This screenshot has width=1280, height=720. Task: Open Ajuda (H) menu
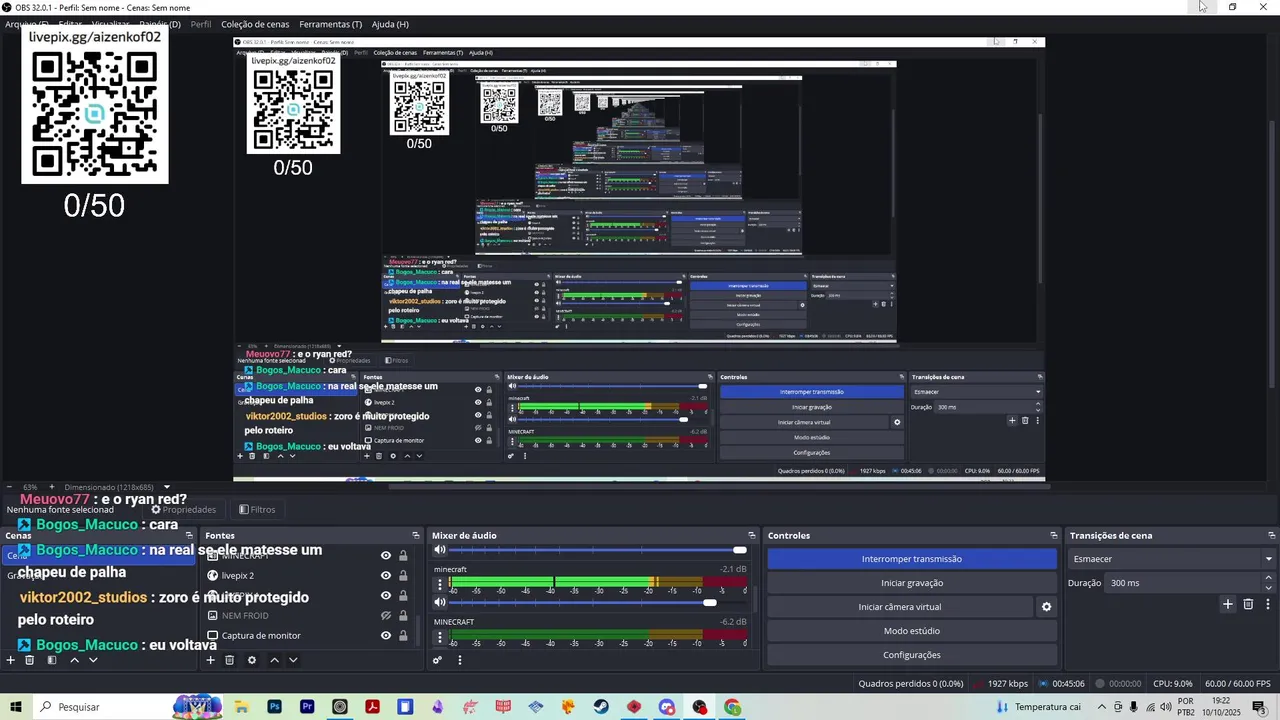[390, 24]
